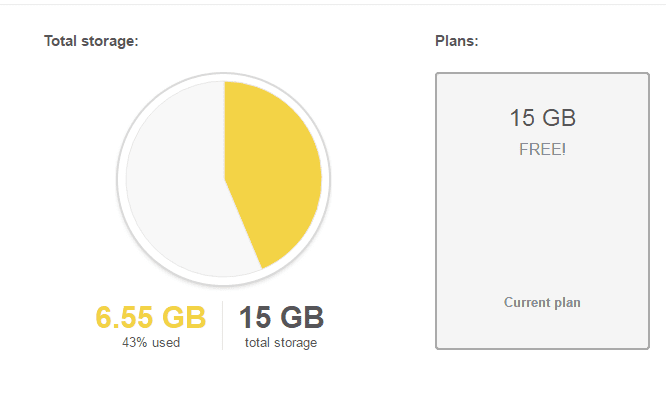Select the 15 GB title in the plan card
This screenshot has width=666, height=395.
pyautogui.click(x=542, y=118)
